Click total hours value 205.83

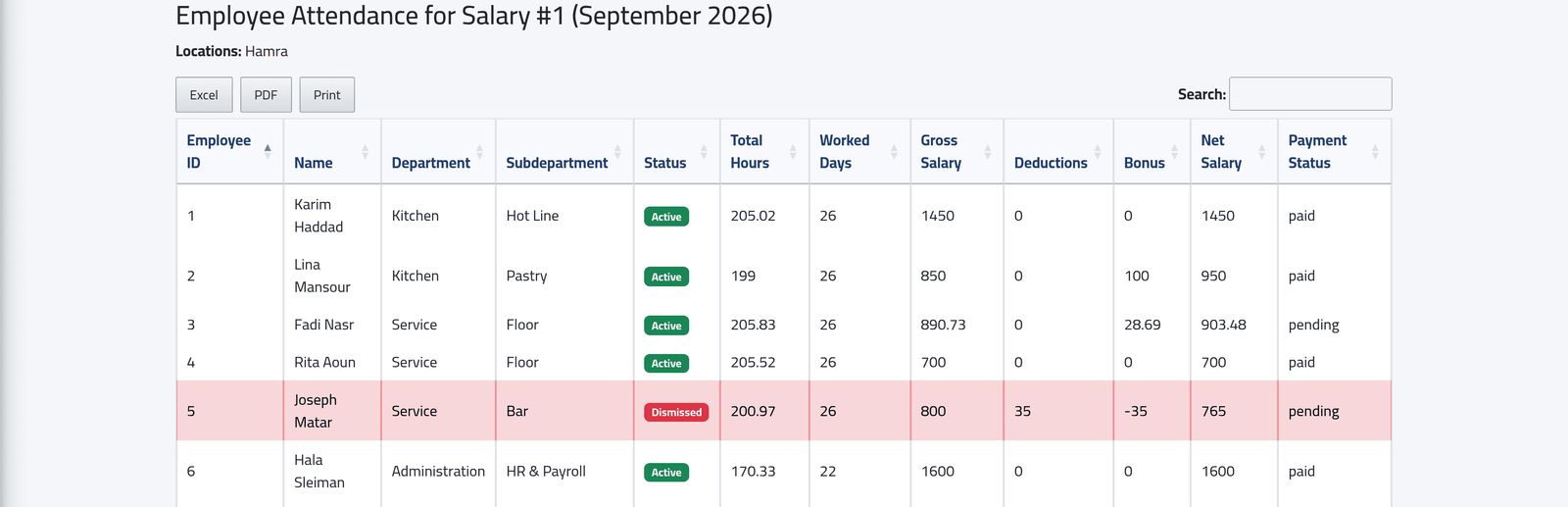pyautogui.click(x=753, y=325)
